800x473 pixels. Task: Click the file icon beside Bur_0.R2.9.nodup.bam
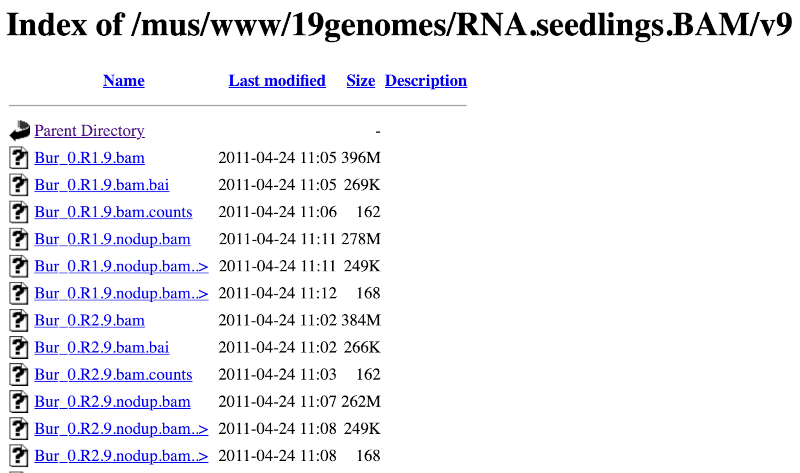[18, 401]
